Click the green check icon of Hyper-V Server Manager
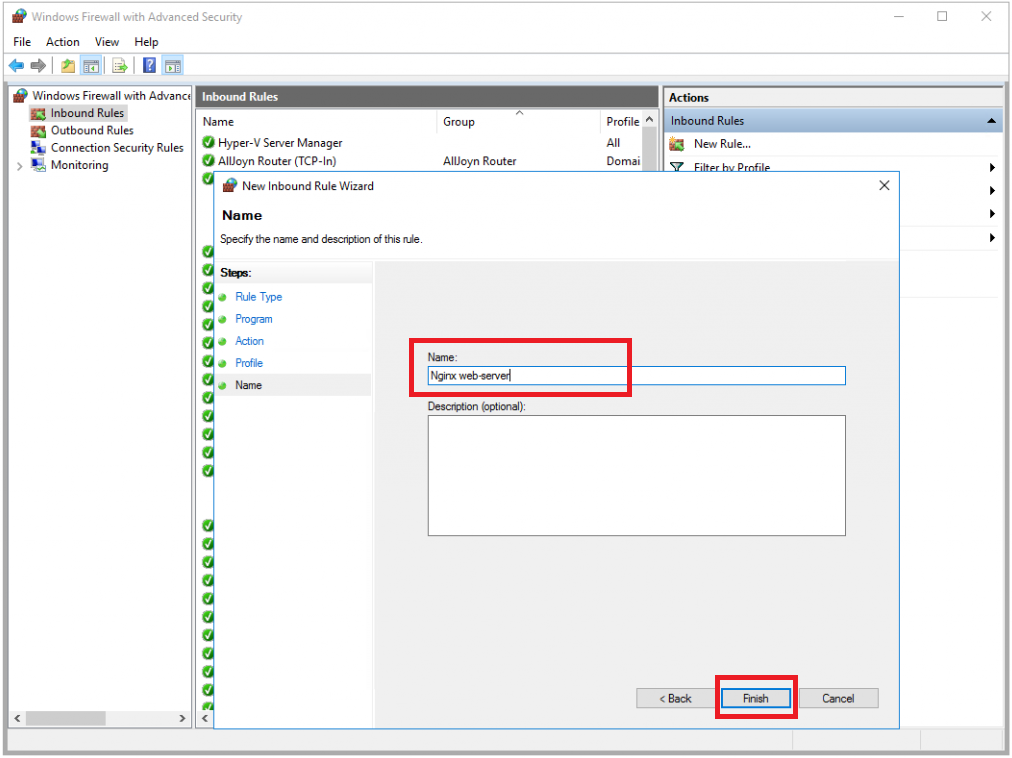This screenshot has height=758, width=1012. click(208, 142)
